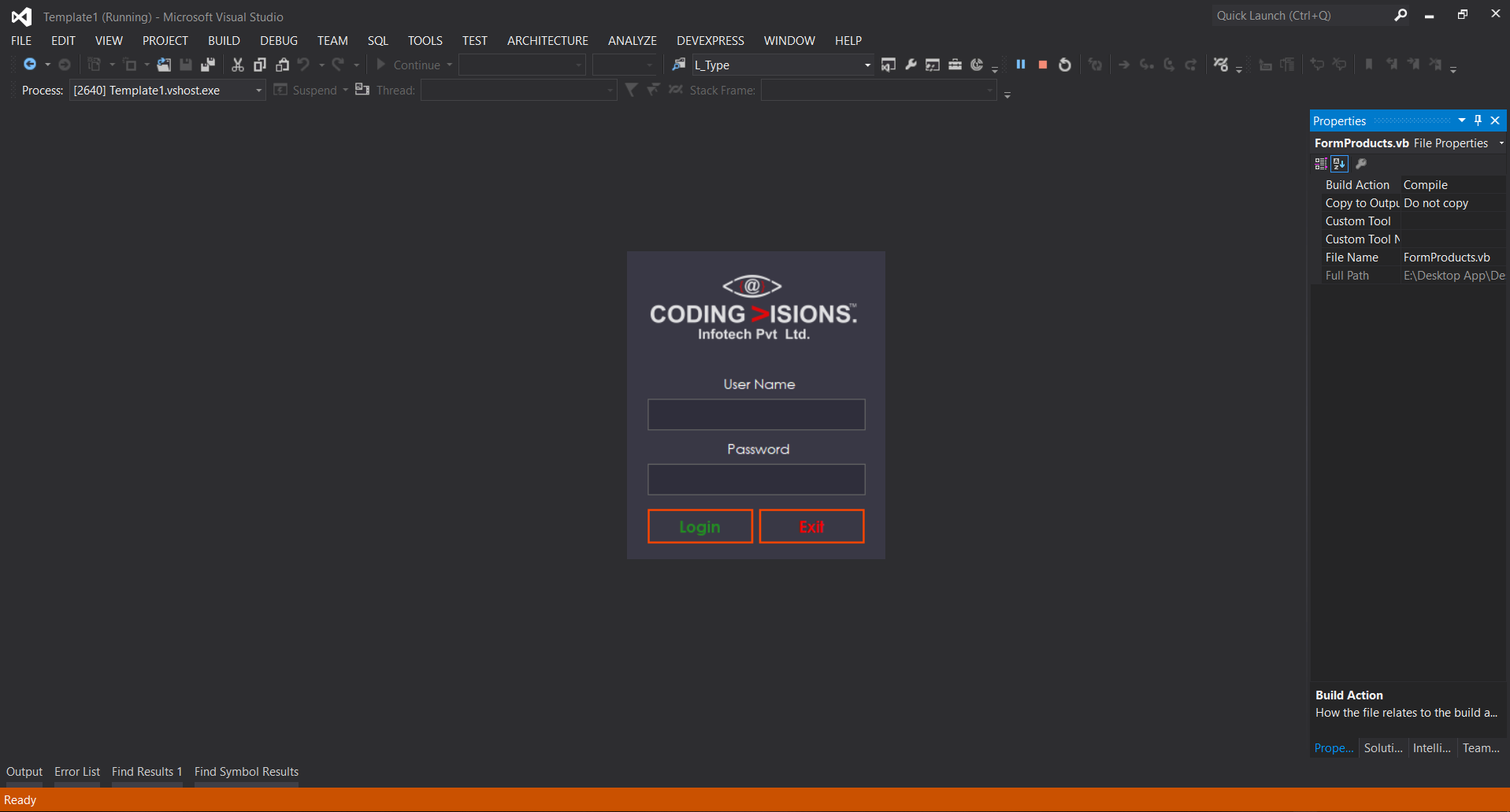Click the Visual Studio logo icon
Image resolution: width=1510 pixels, height=812 pixels.
click(x=21, y=17)
